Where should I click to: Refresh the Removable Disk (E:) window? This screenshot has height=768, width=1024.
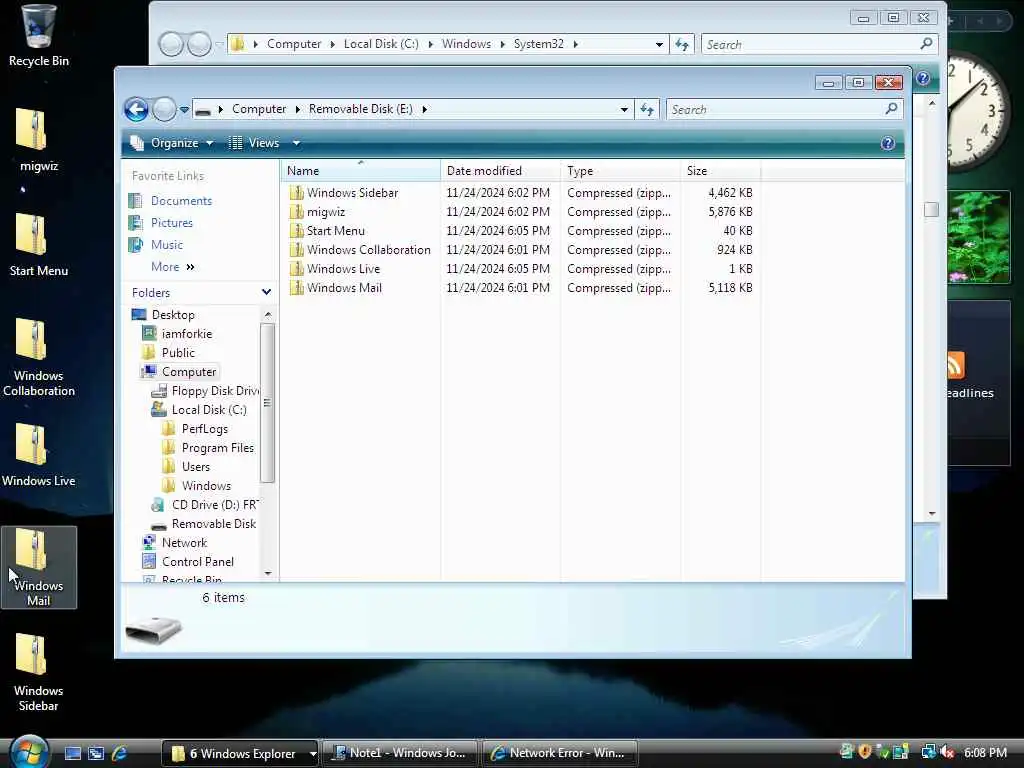click(x=647, y=109)
